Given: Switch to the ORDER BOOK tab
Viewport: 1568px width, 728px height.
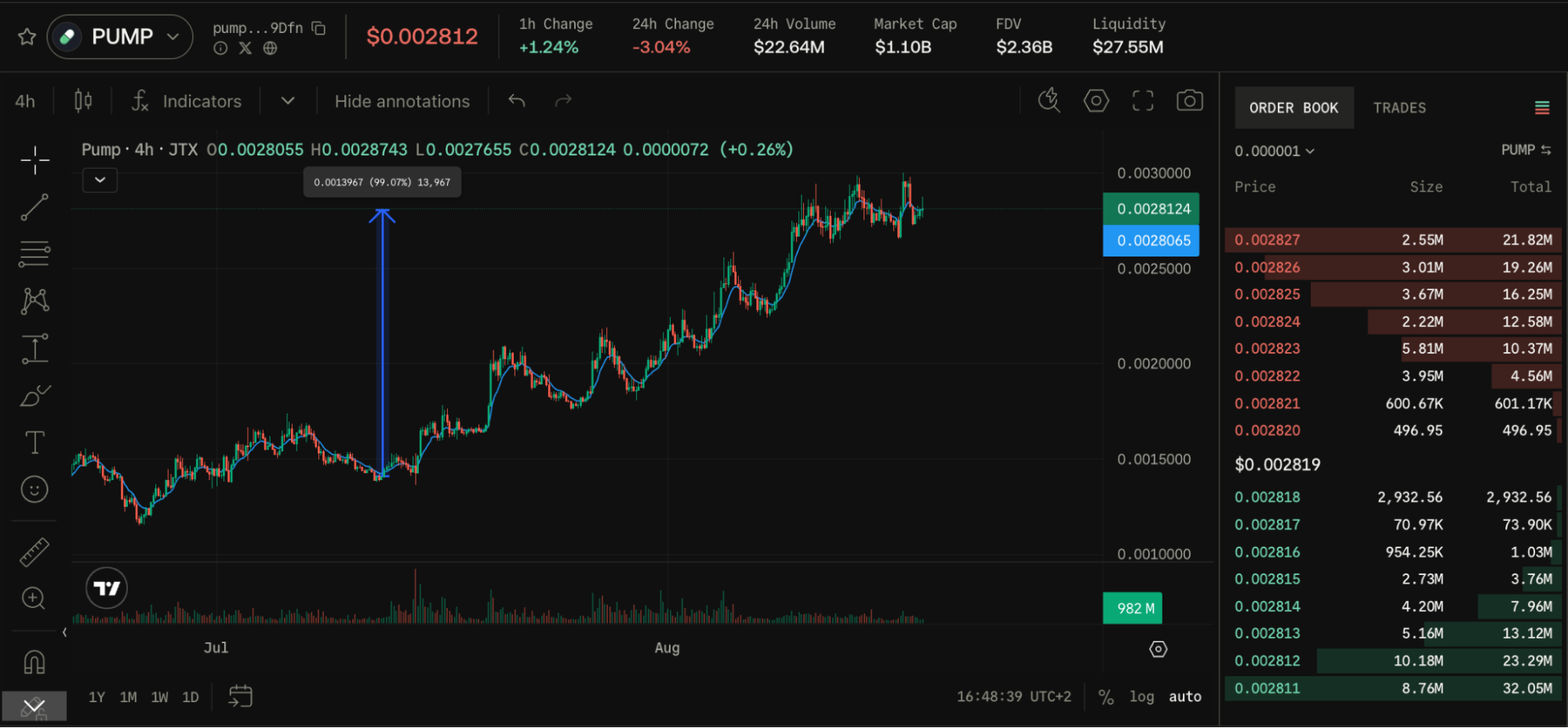Looking at the screenshot, I should click(1294, 107).
